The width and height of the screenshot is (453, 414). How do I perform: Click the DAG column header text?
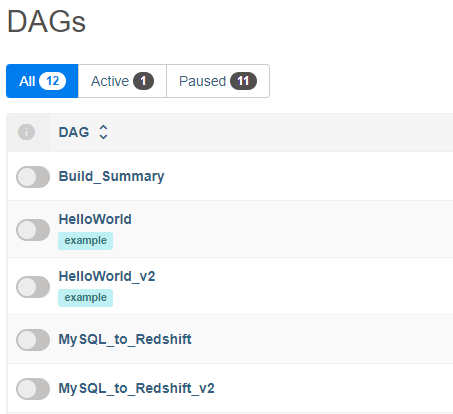(74, 132)
